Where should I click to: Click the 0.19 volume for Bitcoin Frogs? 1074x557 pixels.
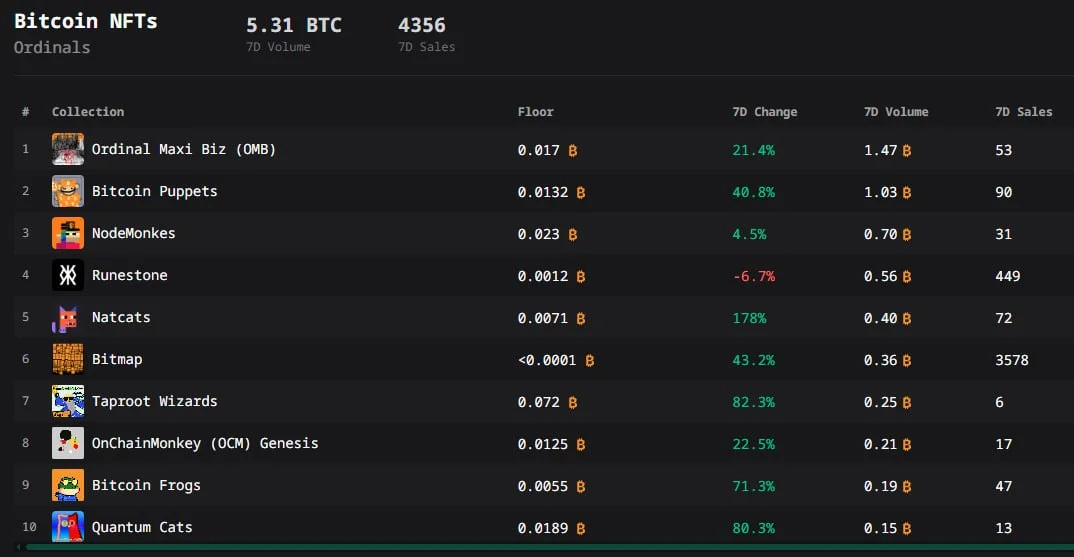click(880, 486)
